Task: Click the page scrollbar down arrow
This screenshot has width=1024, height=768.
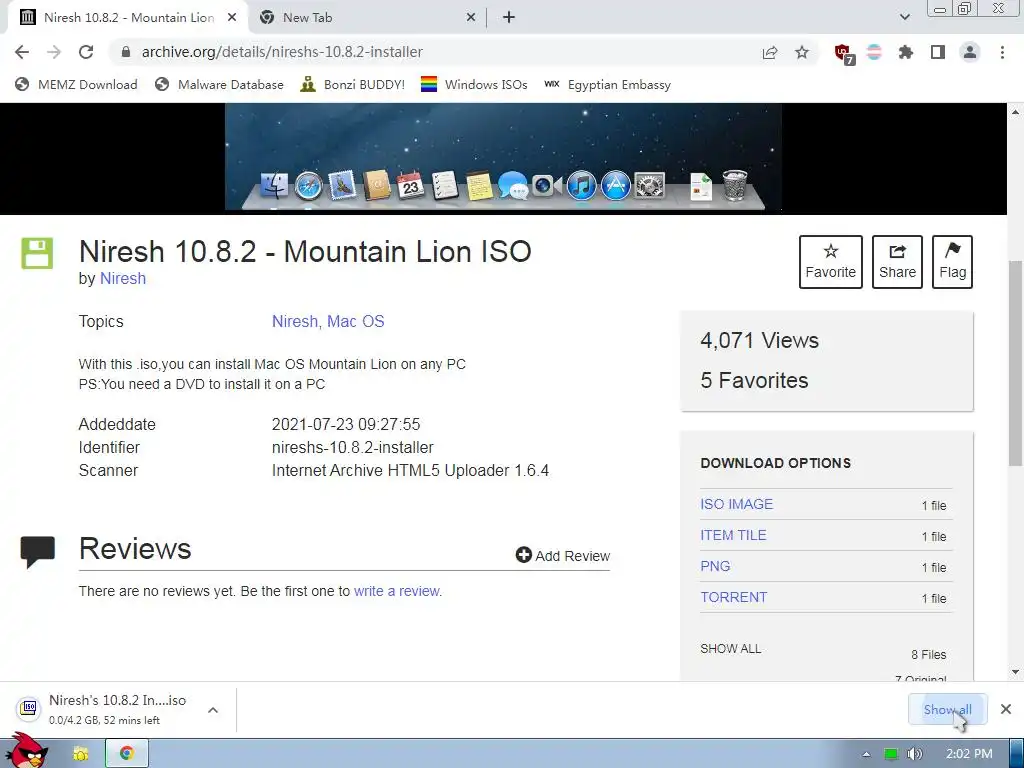Action: click(x=1016, y=672)
